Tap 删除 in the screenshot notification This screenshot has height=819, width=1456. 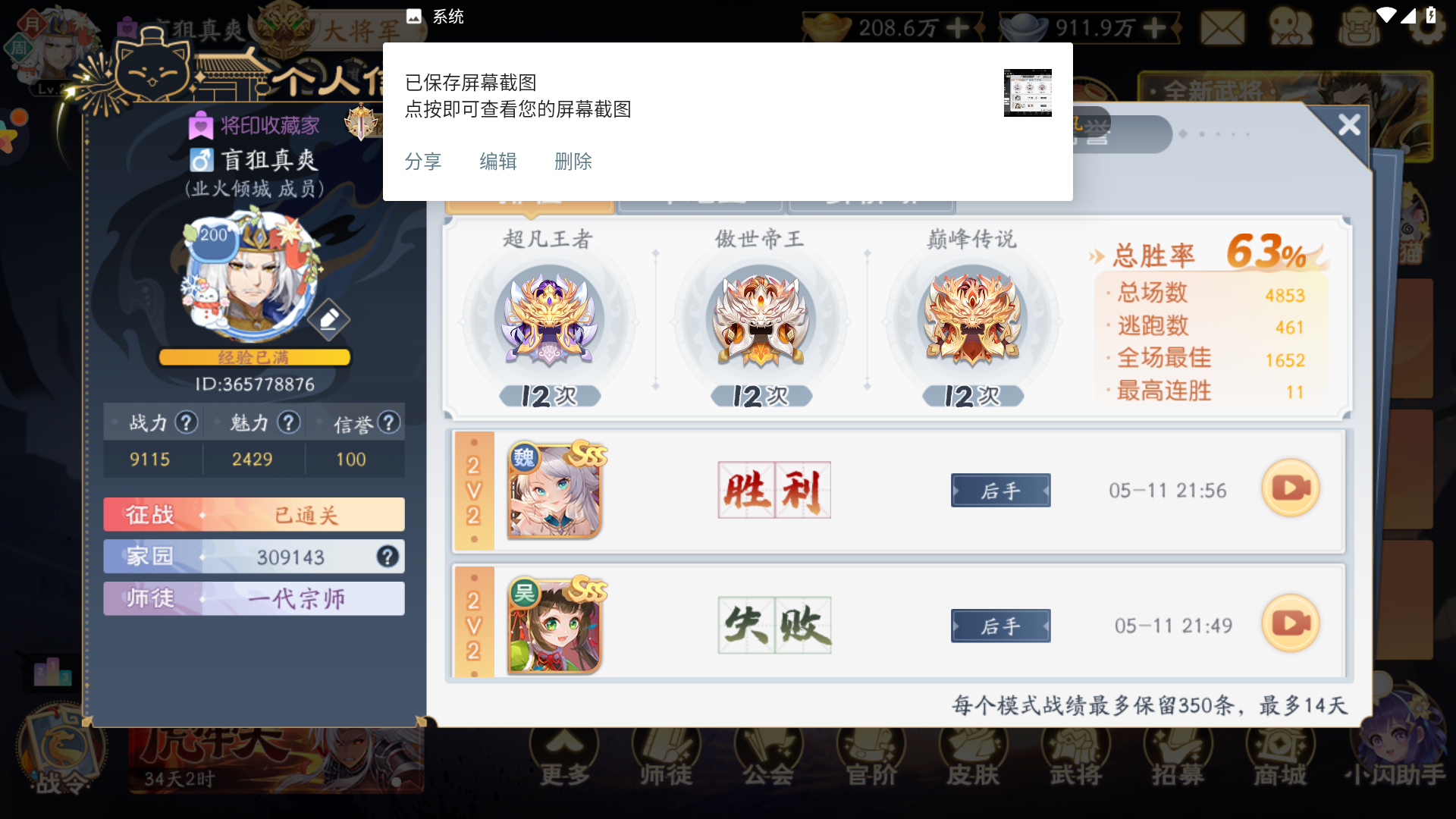(573, 162)
